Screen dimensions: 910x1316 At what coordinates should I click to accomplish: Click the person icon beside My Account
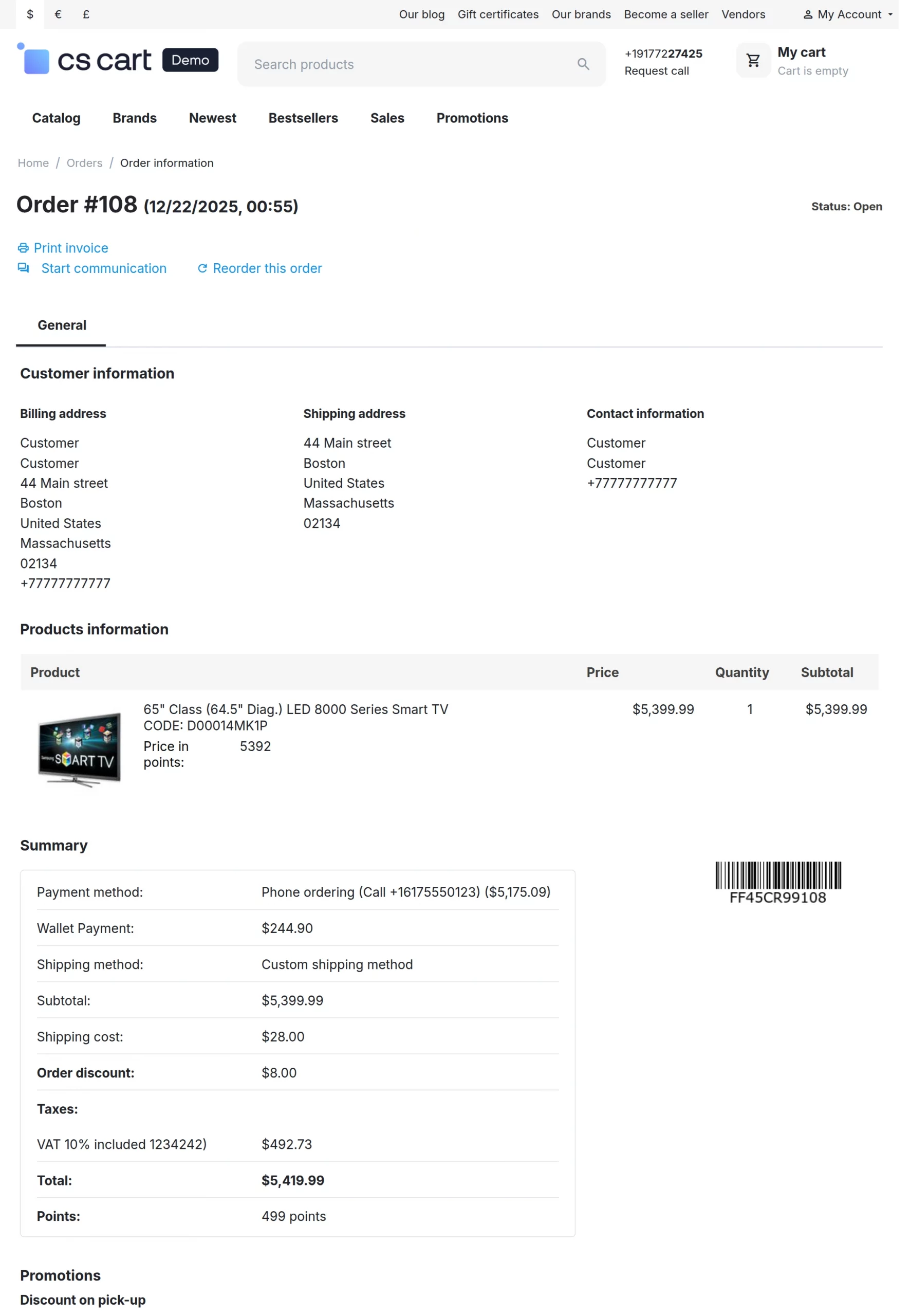pyautogui.click(x=809, y=14)
